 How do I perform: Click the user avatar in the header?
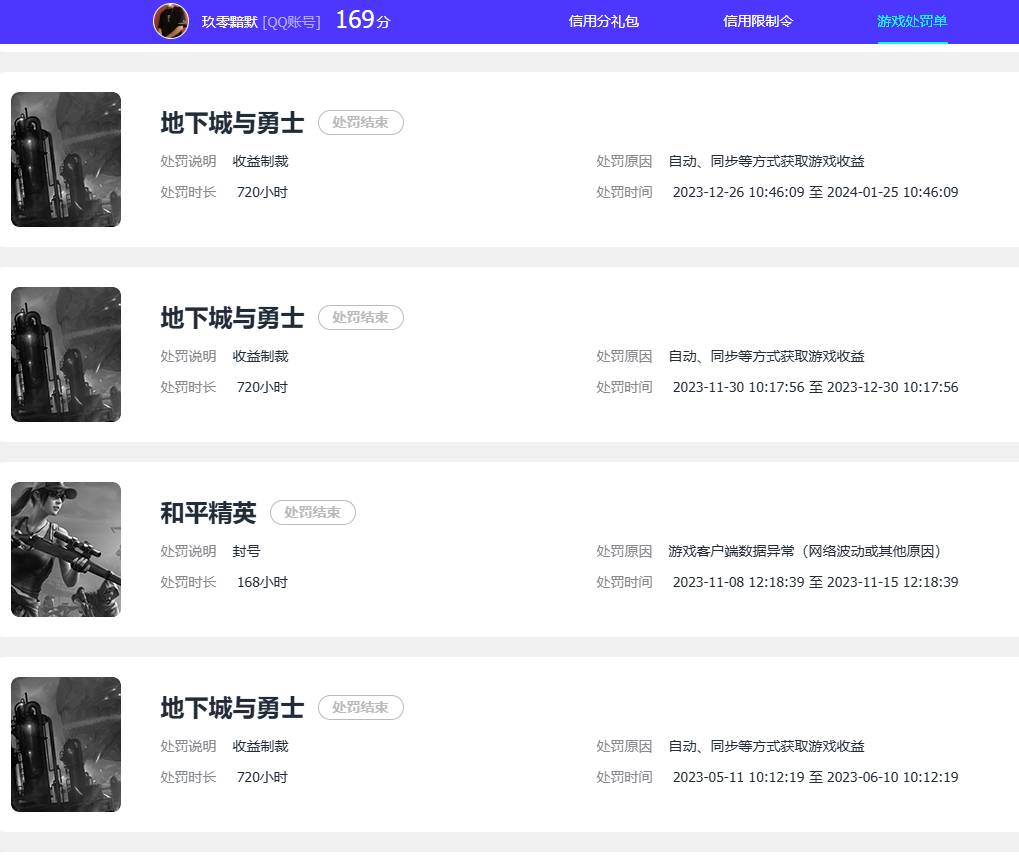pos(171,21)
